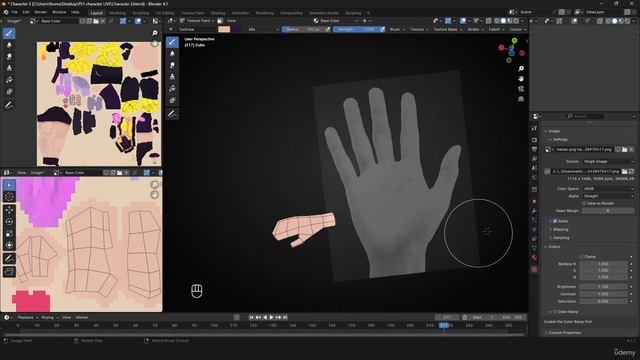Open the Playback popover in timeline
This screenshot has height=360, width=640.
[x=28, y=317]
